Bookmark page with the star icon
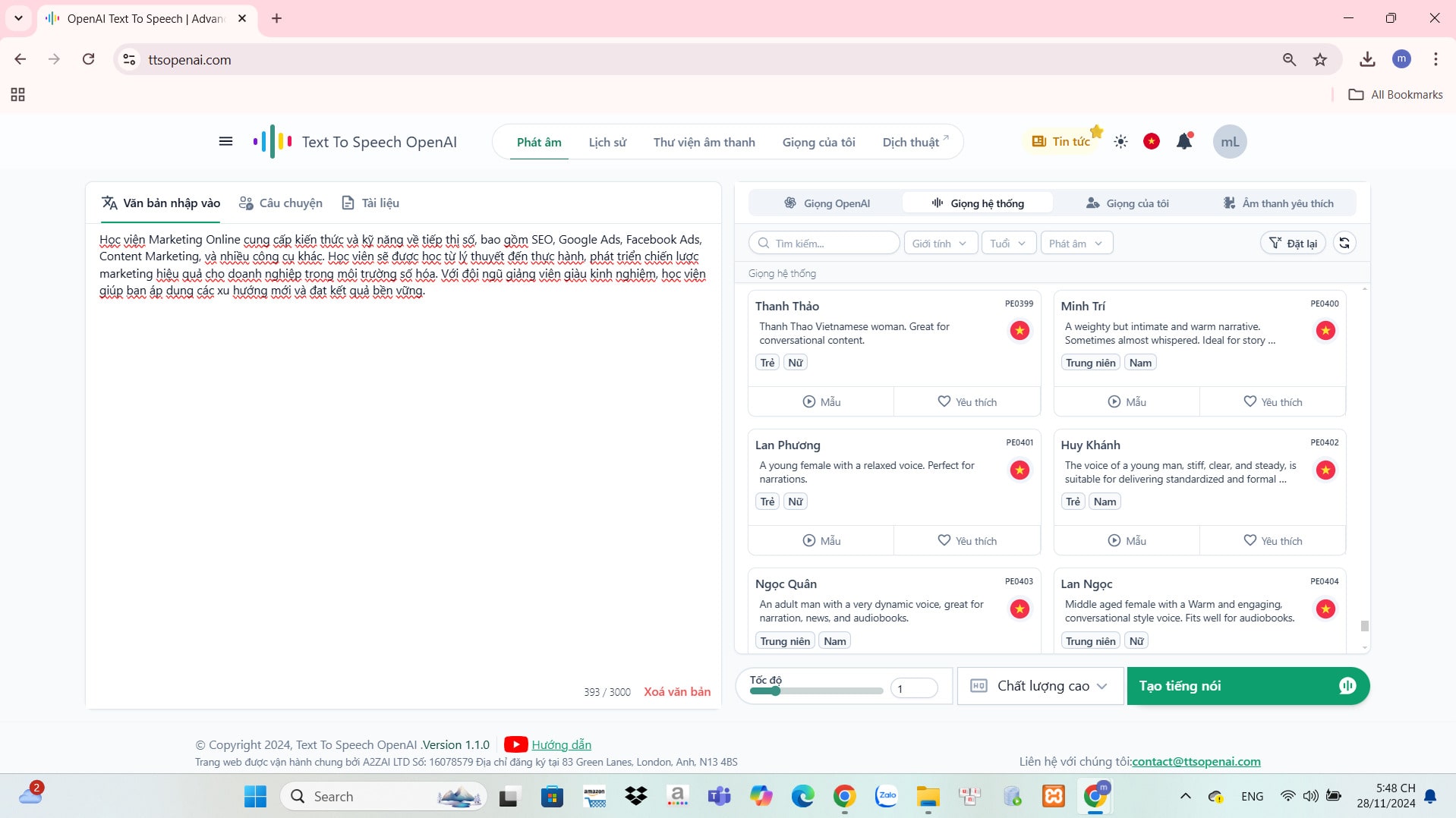Viewport: 1456px width, 818px height. pos(1320,59)
